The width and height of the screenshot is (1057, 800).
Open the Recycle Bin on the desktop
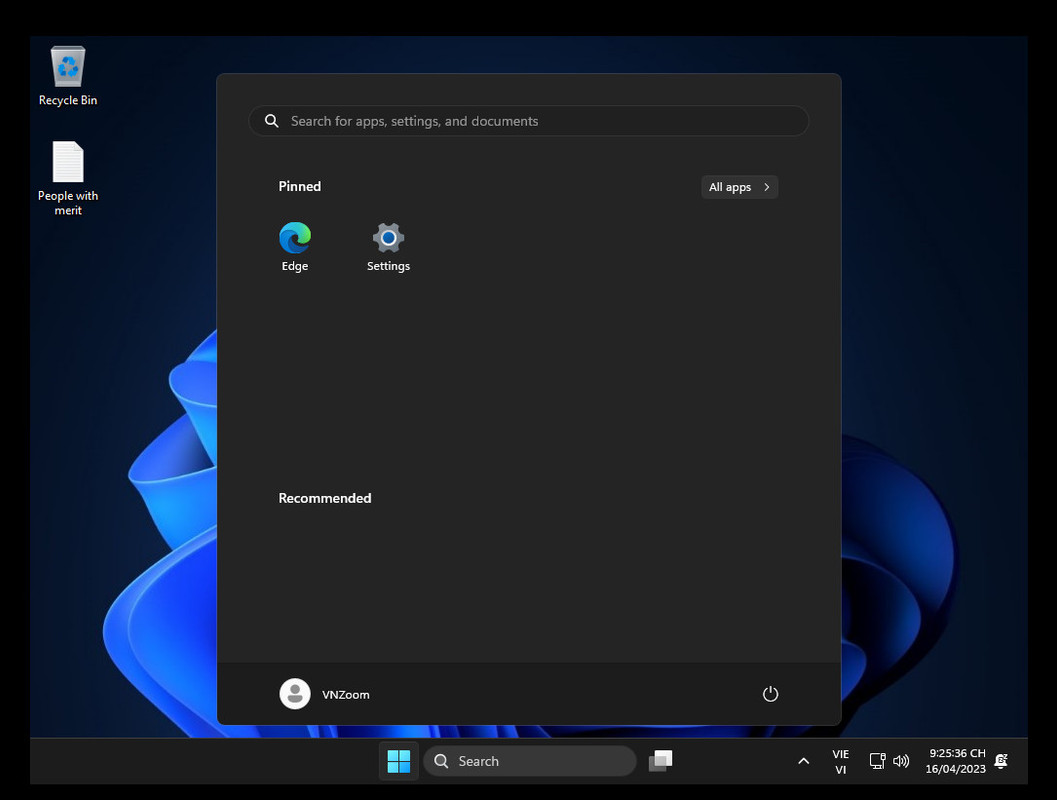(x=67, y=75)
